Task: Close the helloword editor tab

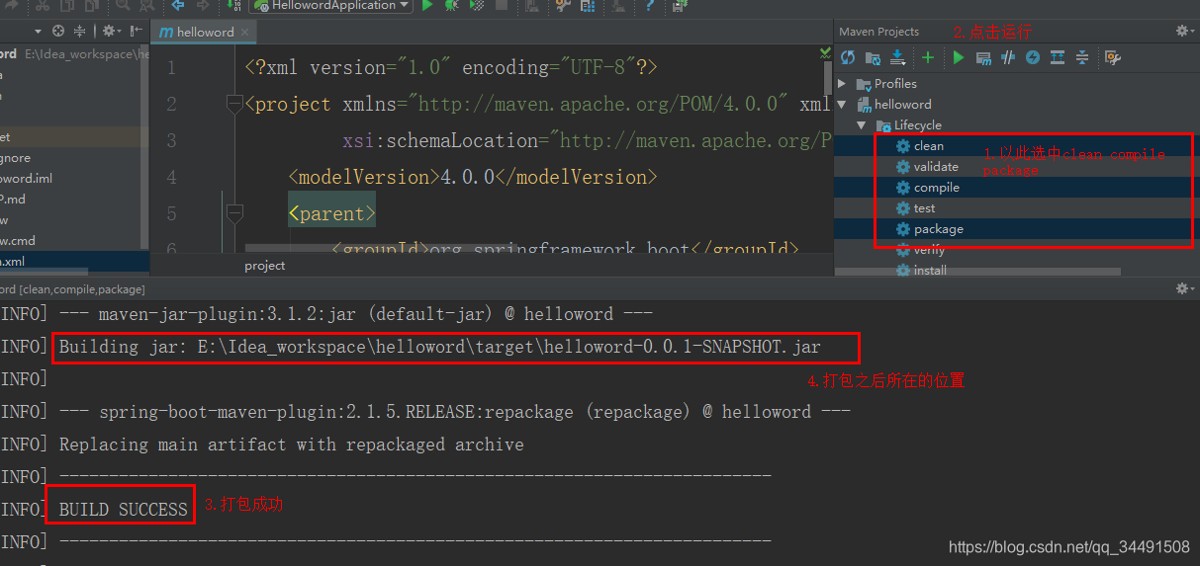Action: (245, 32)
